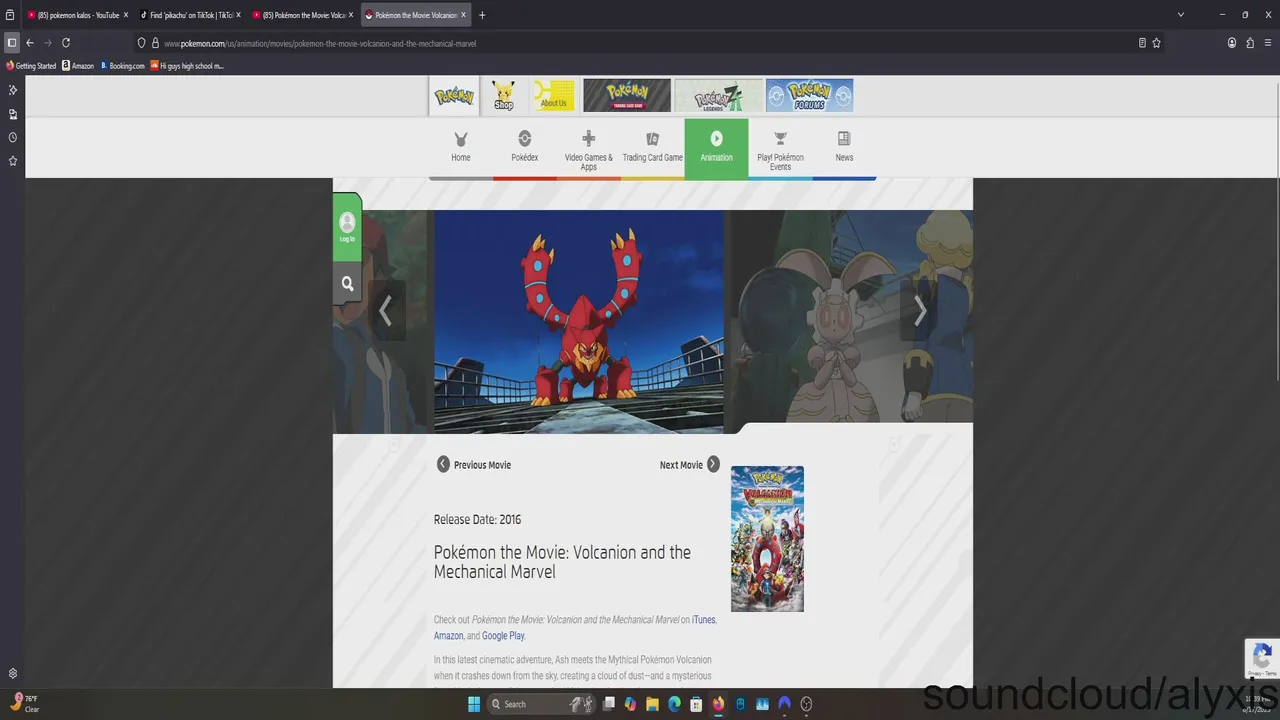Open bookmarks sidebar star icon
The width and height of the screenshot is (1280, 720).
tap(12, 161)
